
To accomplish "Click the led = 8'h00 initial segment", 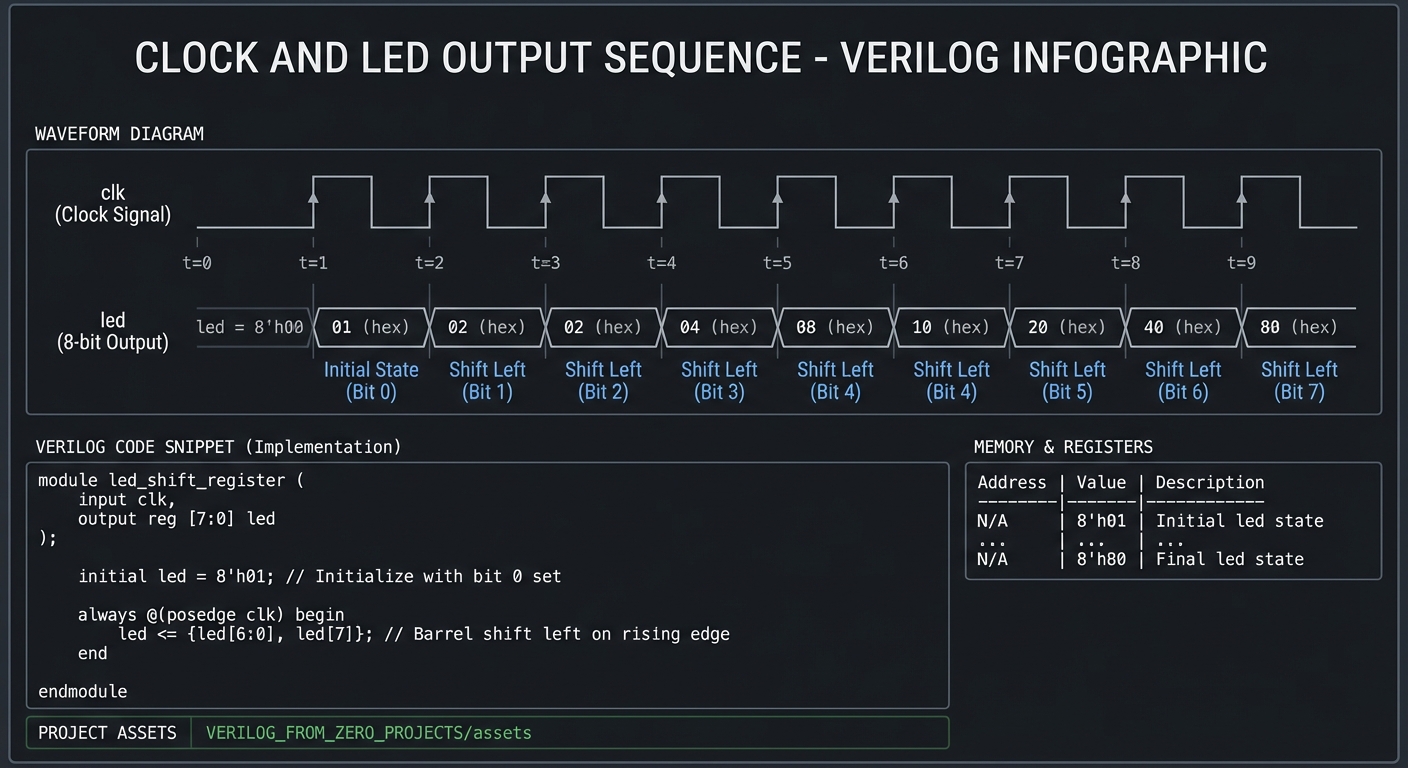I will coord(251,326).
